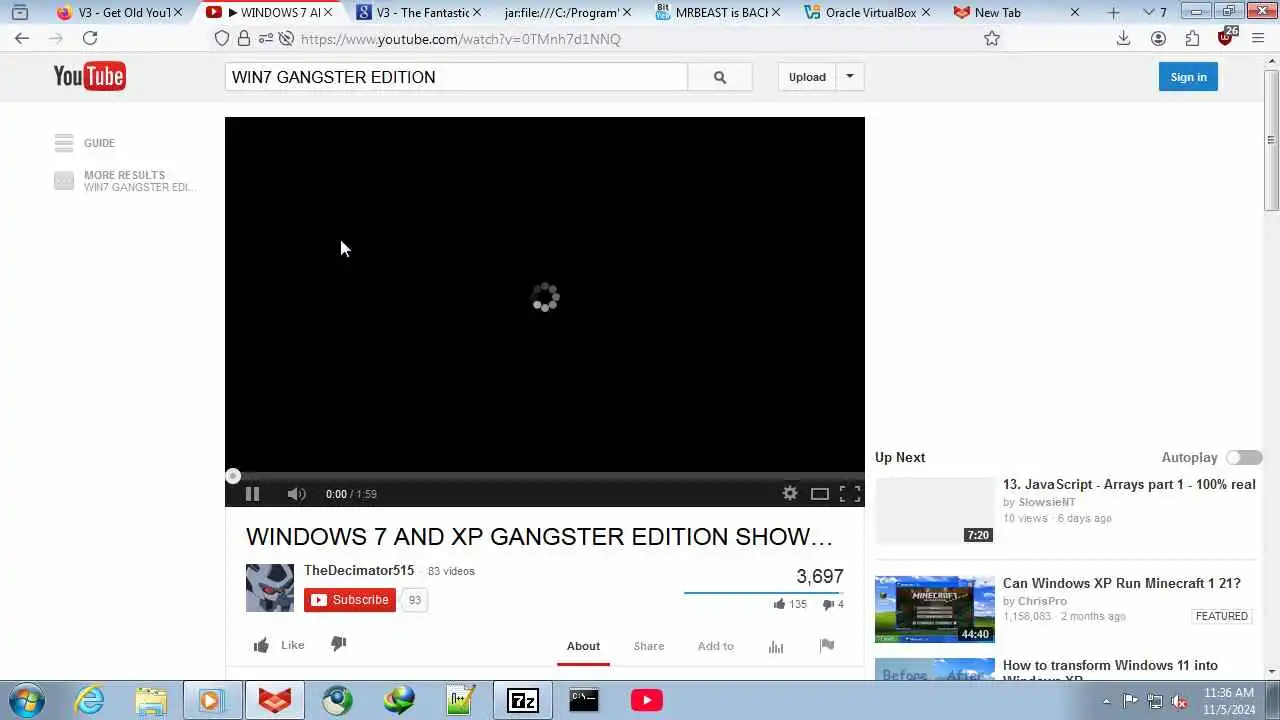
Task: Click the uBlock Origin extension icon
Action: [x=1226, y=38]
